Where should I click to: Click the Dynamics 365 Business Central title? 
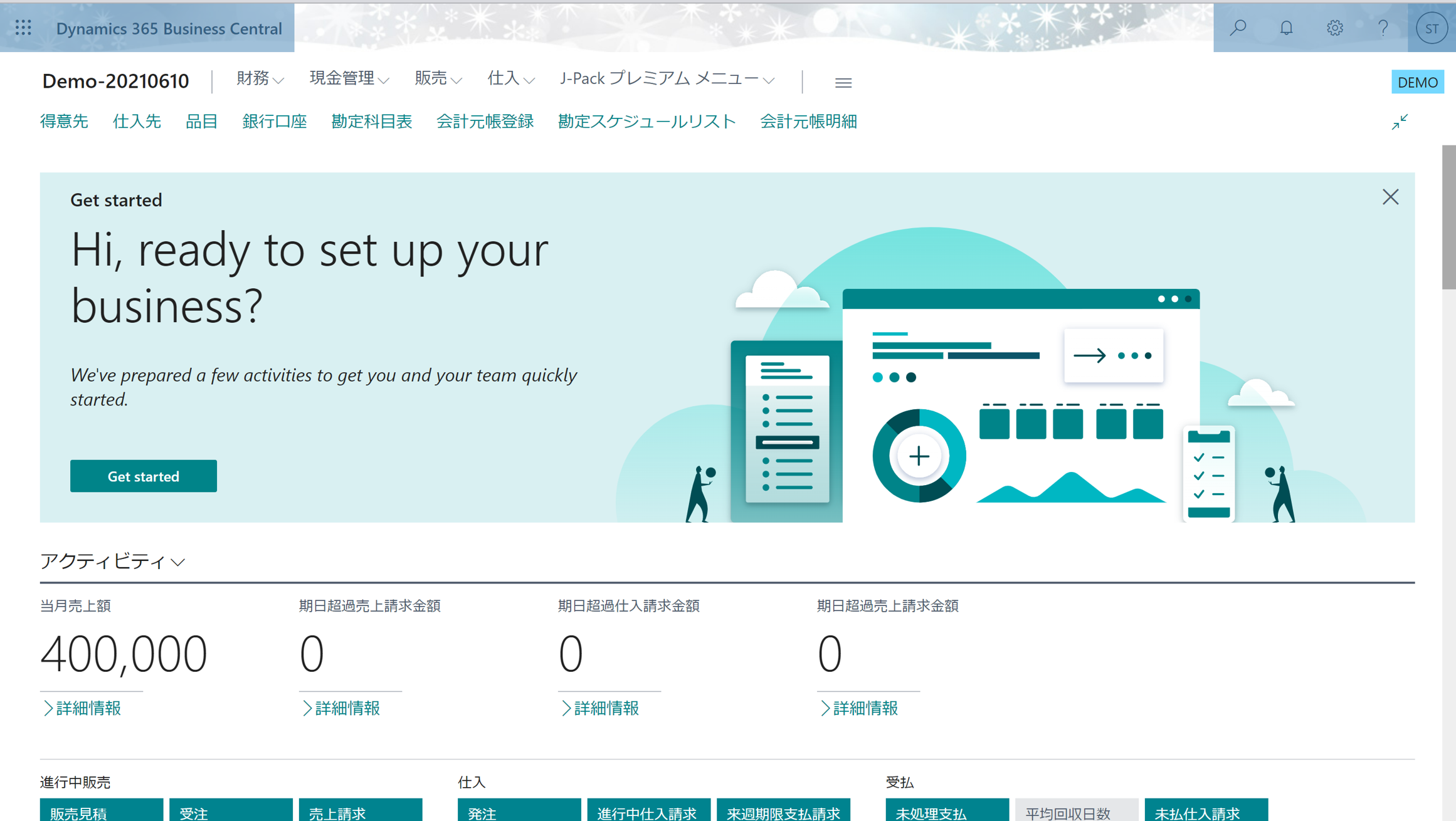169,28
